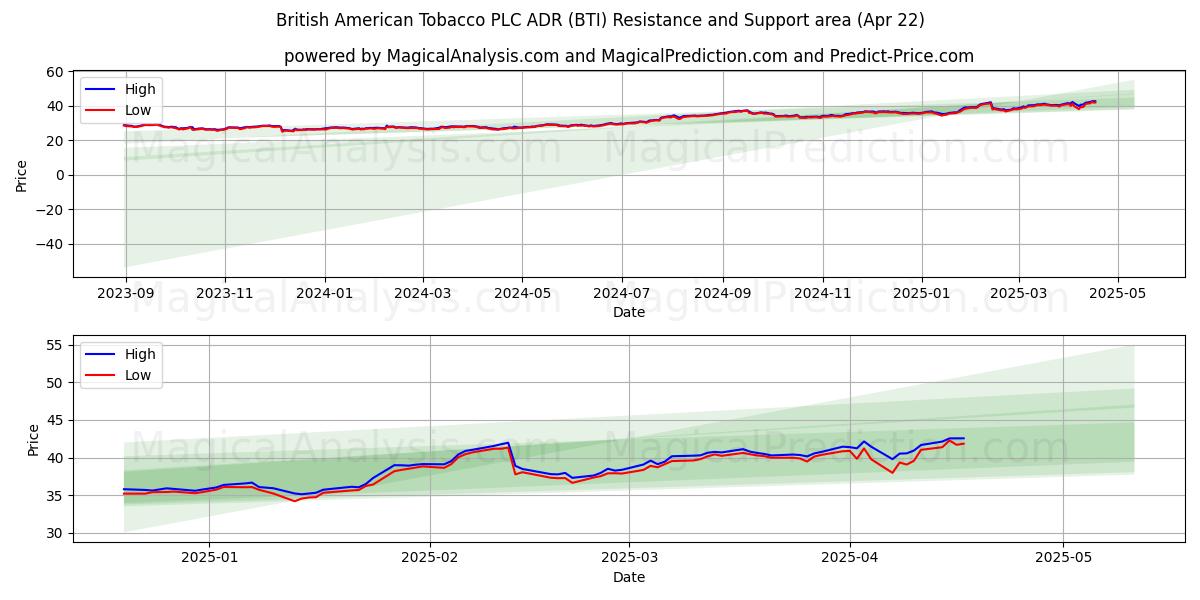Image resolution: width=1200 pixels, height=600 pixels.
Task: Click the 2025-03 tick label on top chart
Action: pyautogui.click(x=1019, y=294)
